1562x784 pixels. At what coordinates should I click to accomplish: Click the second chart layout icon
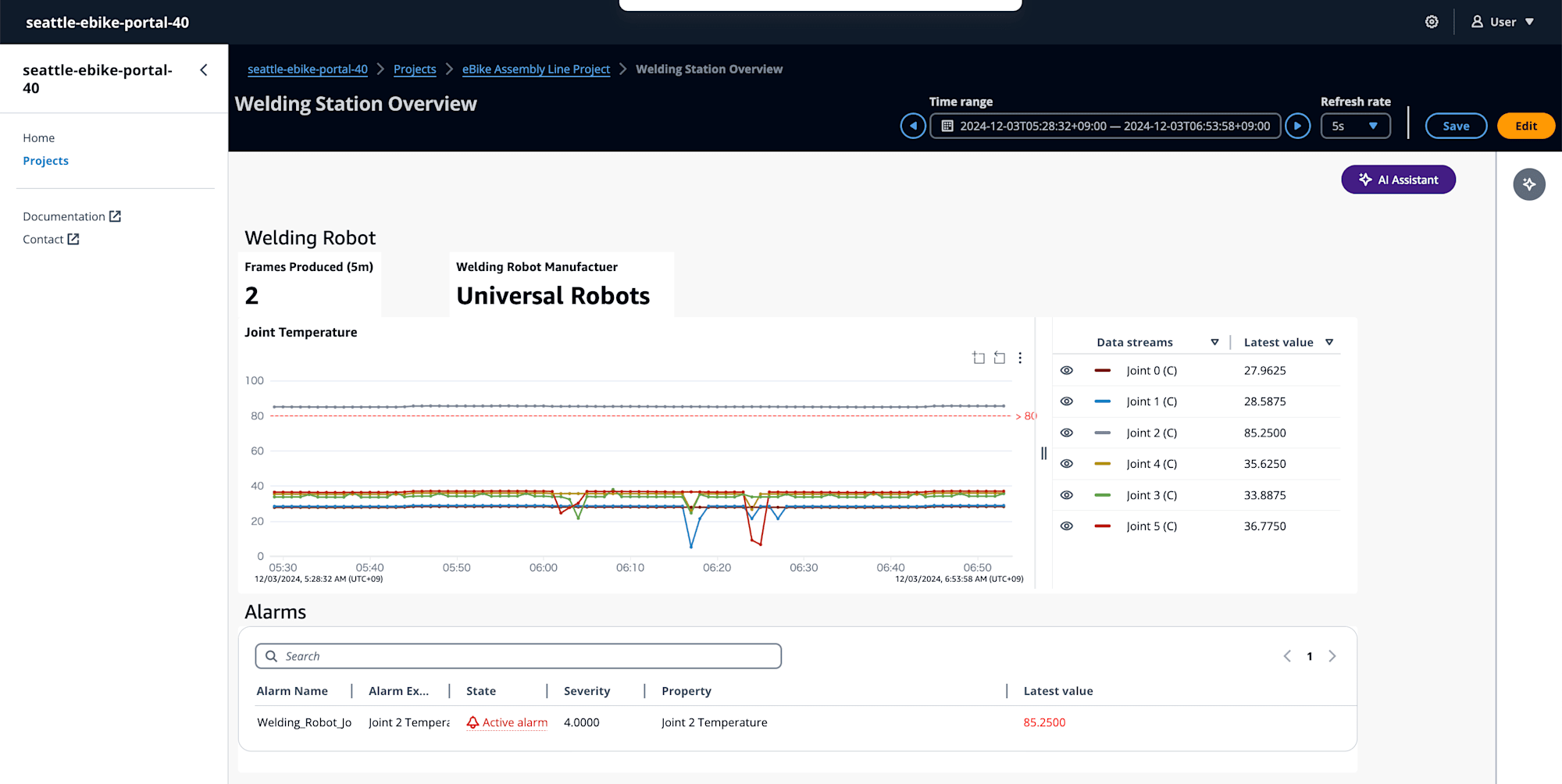[x=1000, y=358]
